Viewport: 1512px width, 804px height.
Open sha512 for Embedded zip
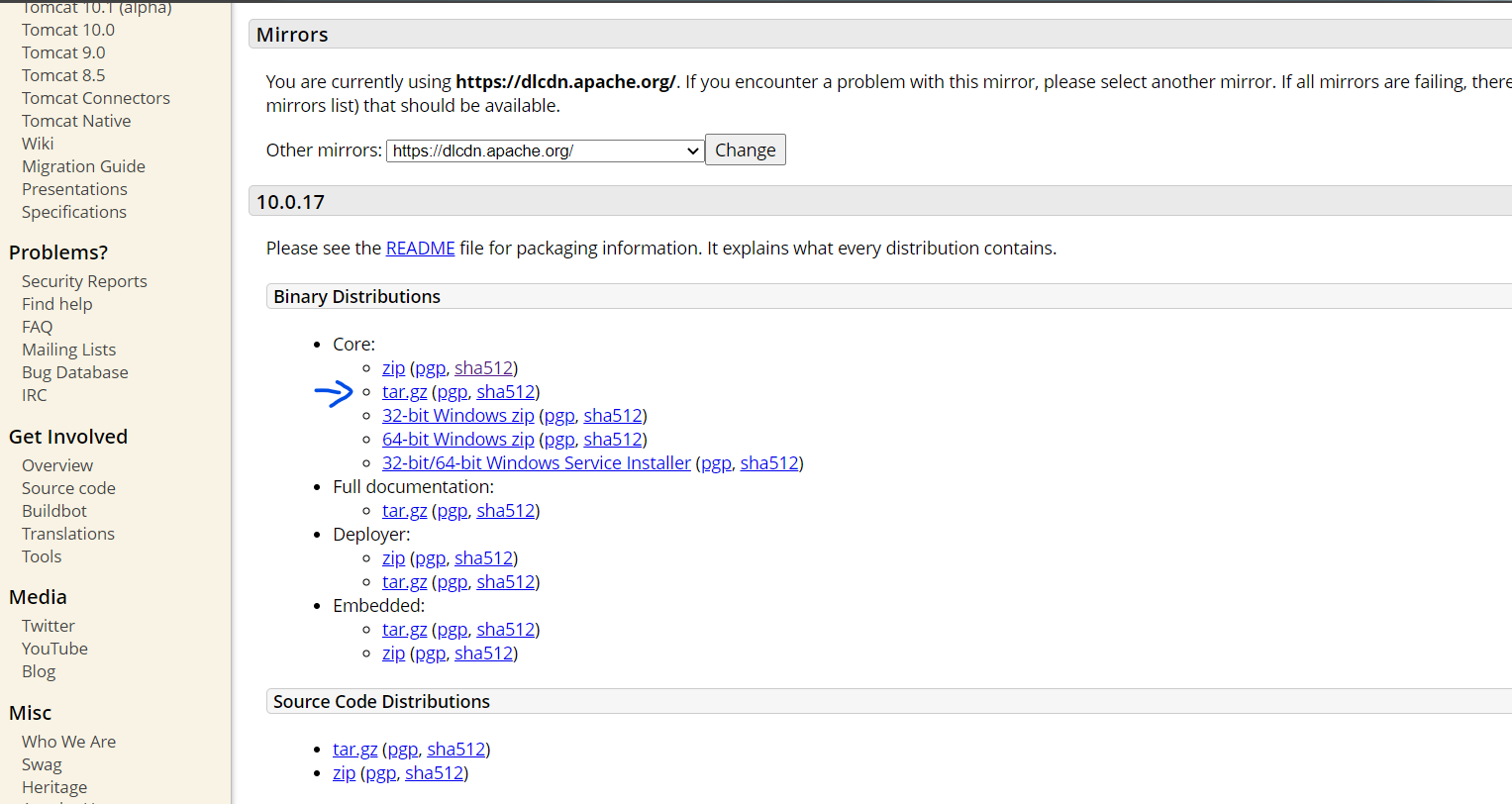click(x=484, y=653)
